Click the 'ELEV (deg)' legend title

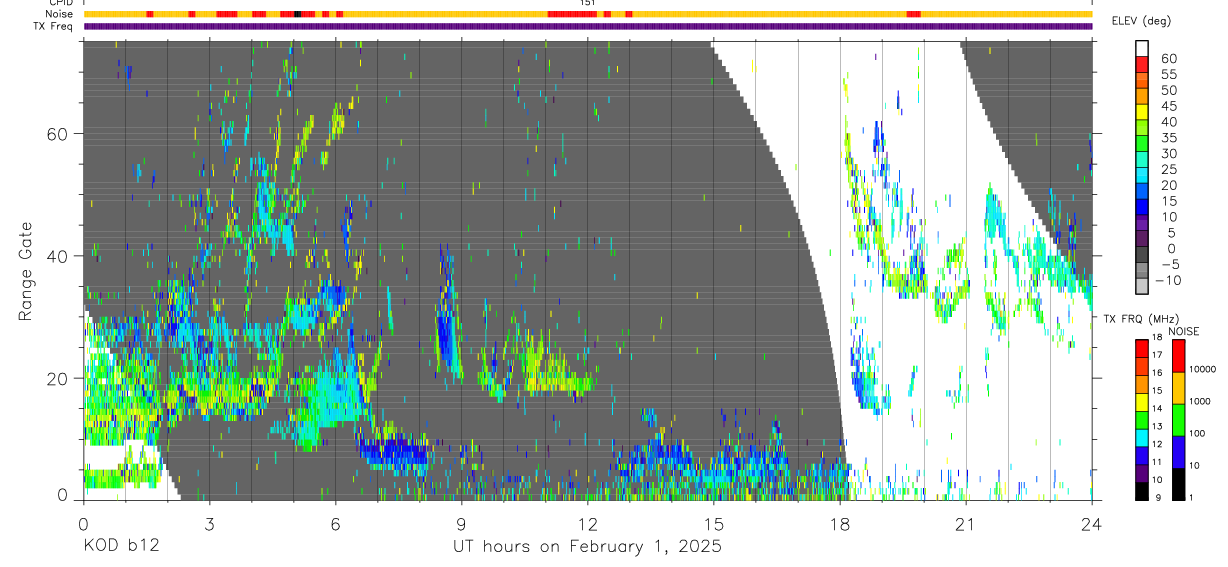tap(1142, 21)
